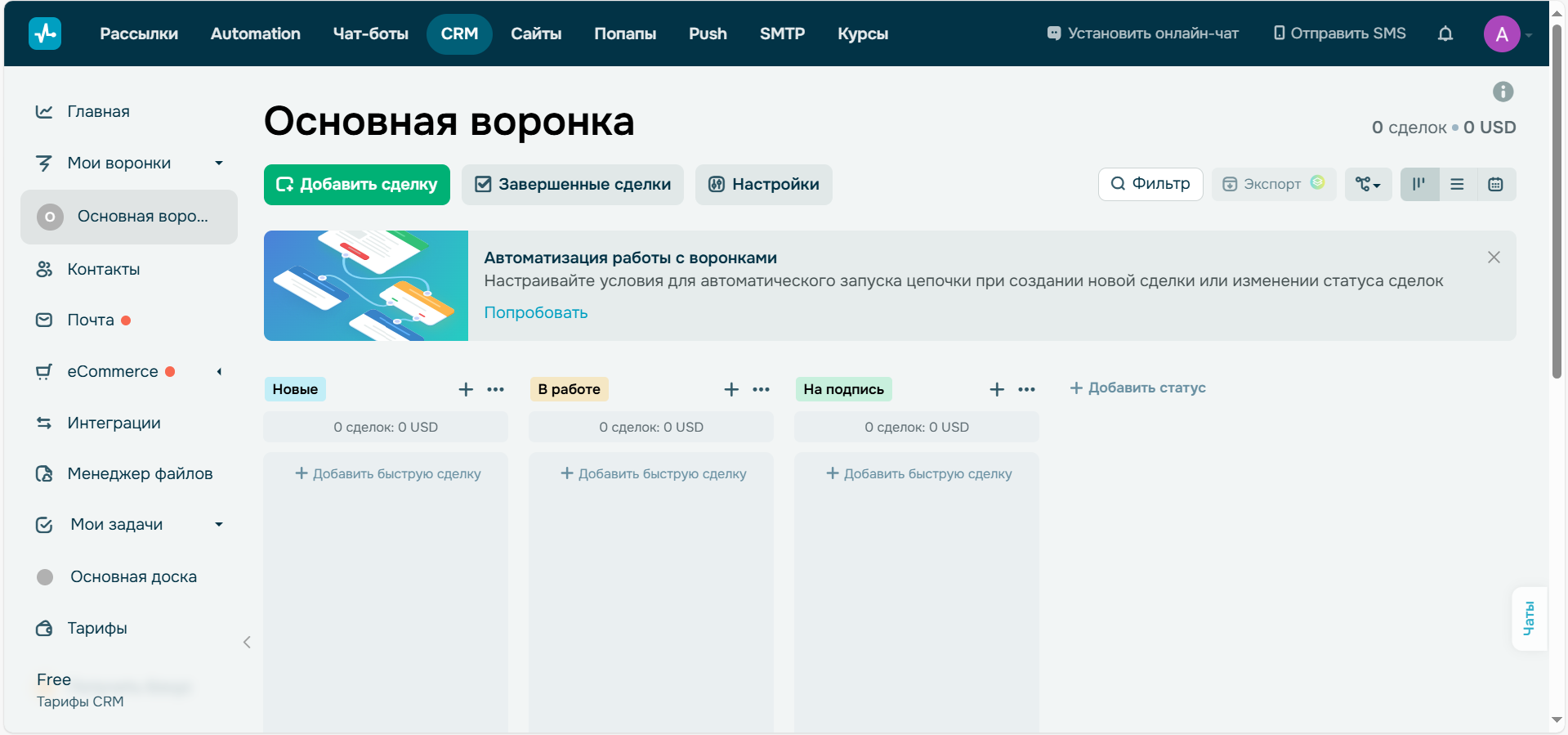1568x735 pixels.
Task: Open the automation flows dropdown
Action: click(x=1368, y=184)
